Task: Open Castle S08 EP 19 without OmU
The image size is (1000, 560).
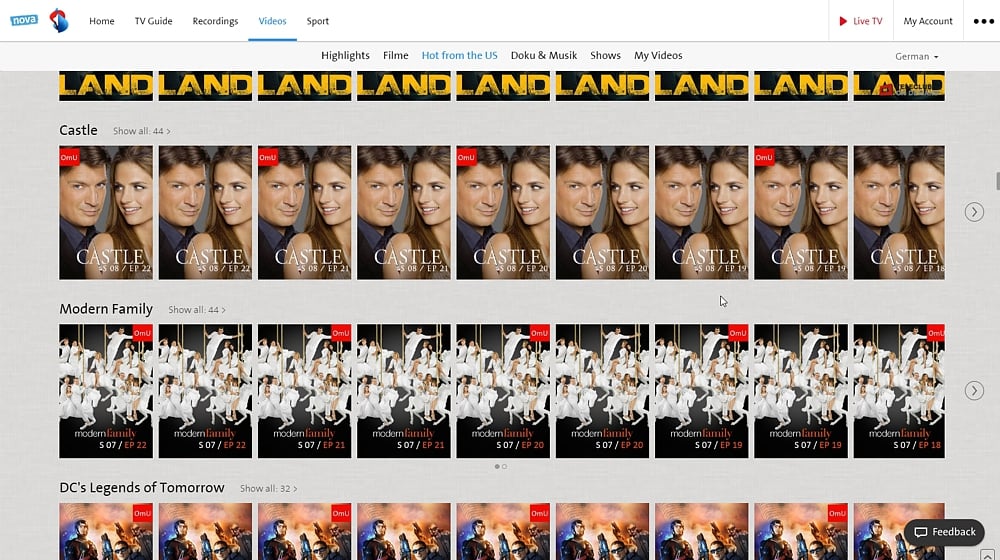Action: click(x=702, y=212)
